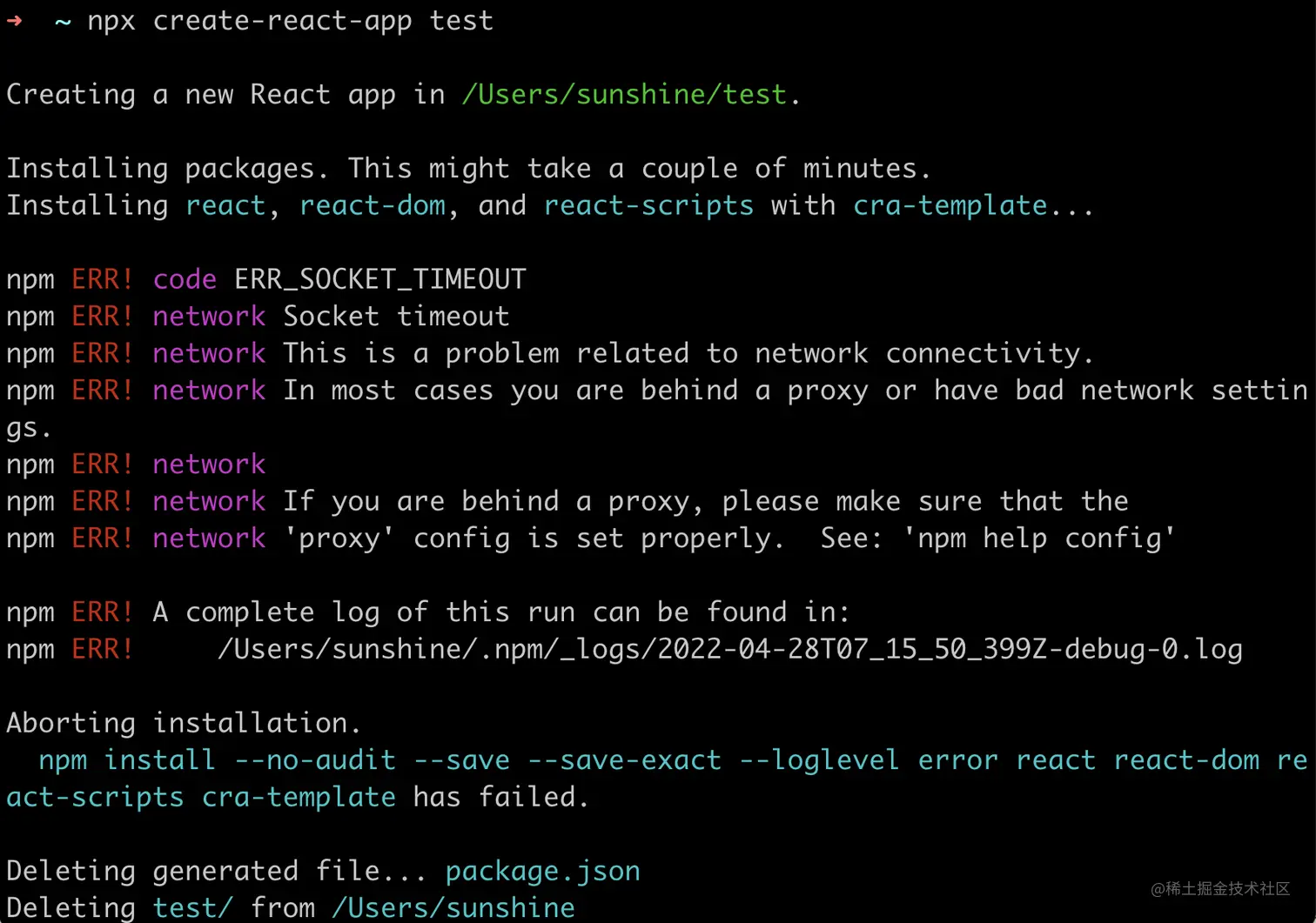Screen dimensions: 1316x923
Task: Click the purple 'code' error label
Action: point(185,279)
